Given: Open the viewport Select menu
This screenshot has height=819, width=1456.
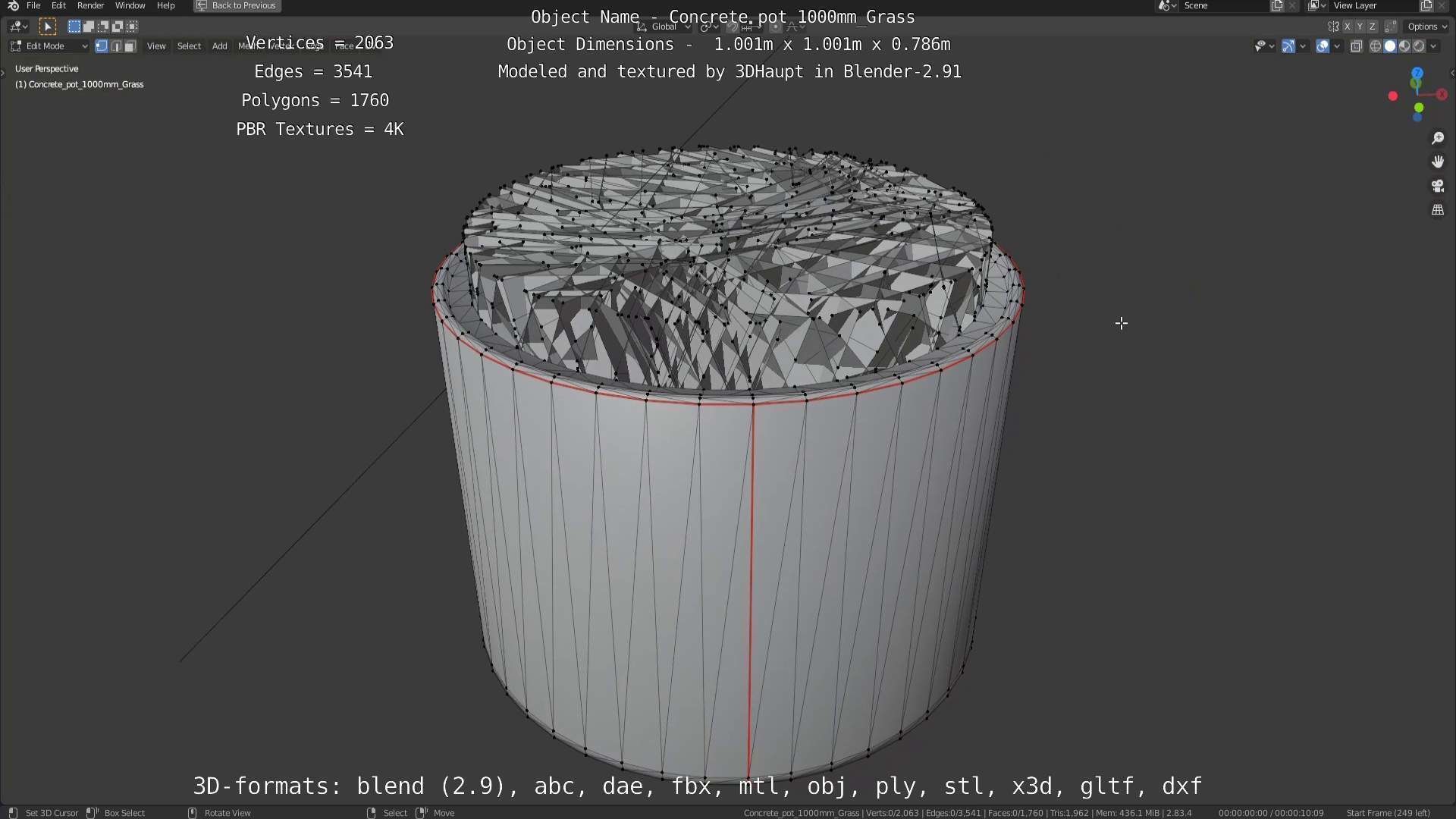Looking at the screenshot, I should 189,46.
